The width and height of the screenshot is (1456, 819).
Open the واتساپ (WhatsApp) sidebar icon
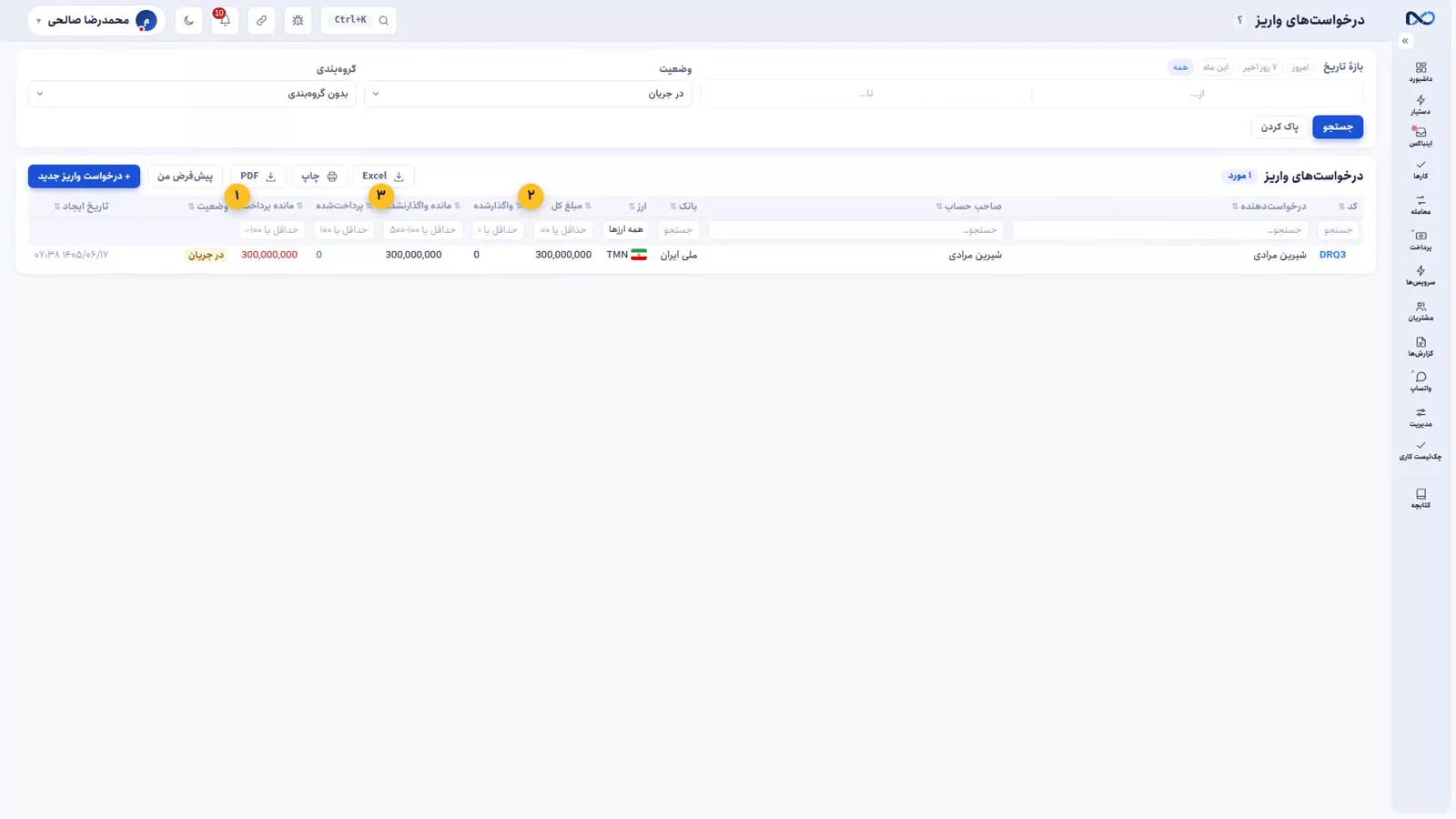pyautogui.click(x=1421, y=381)
